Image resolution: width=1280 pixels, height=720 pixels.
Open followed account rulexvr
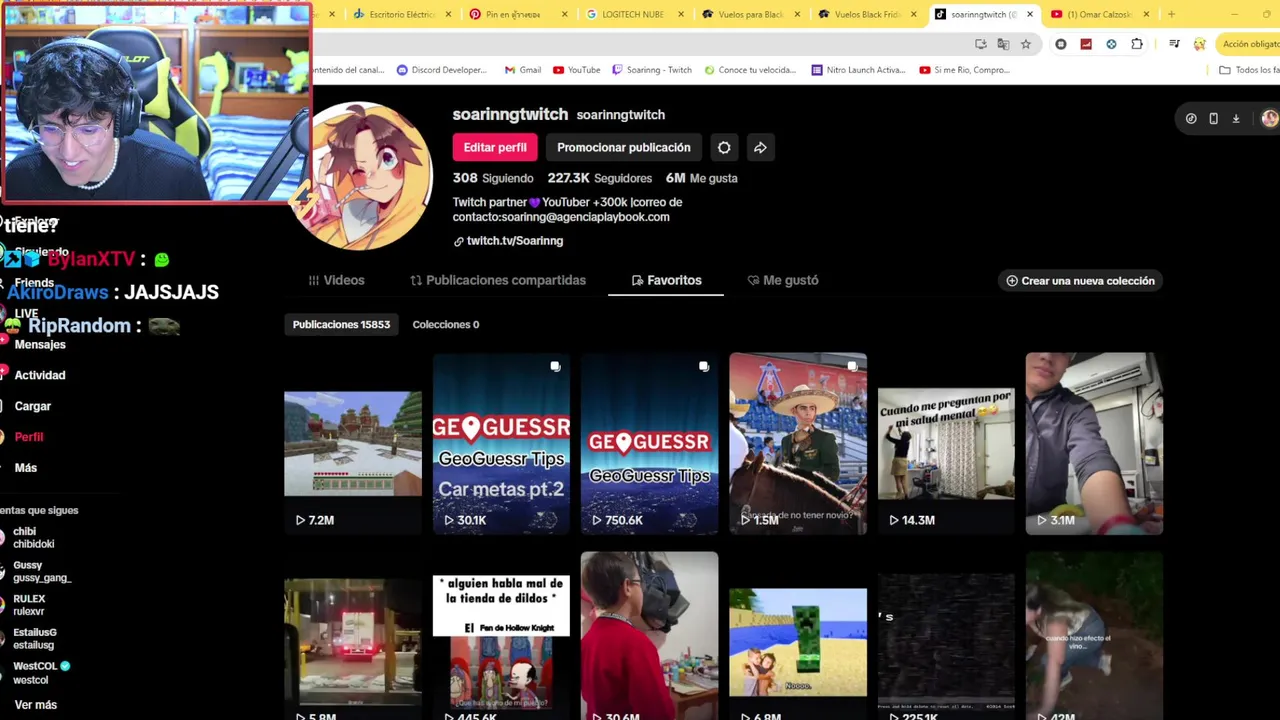click(28, 605)
